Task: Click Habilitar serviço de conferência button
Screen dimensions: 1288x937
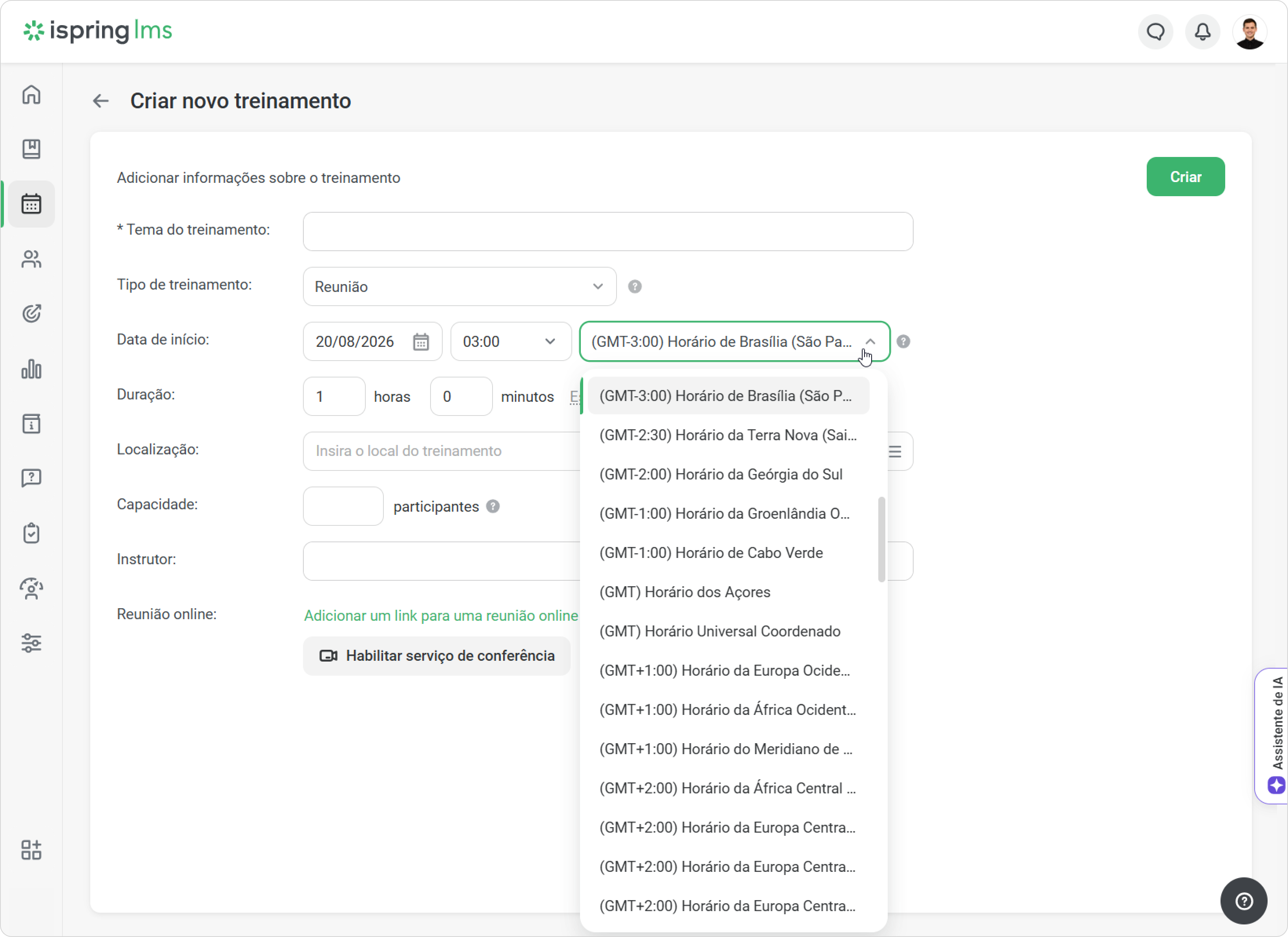Action: tap(436, 656)
